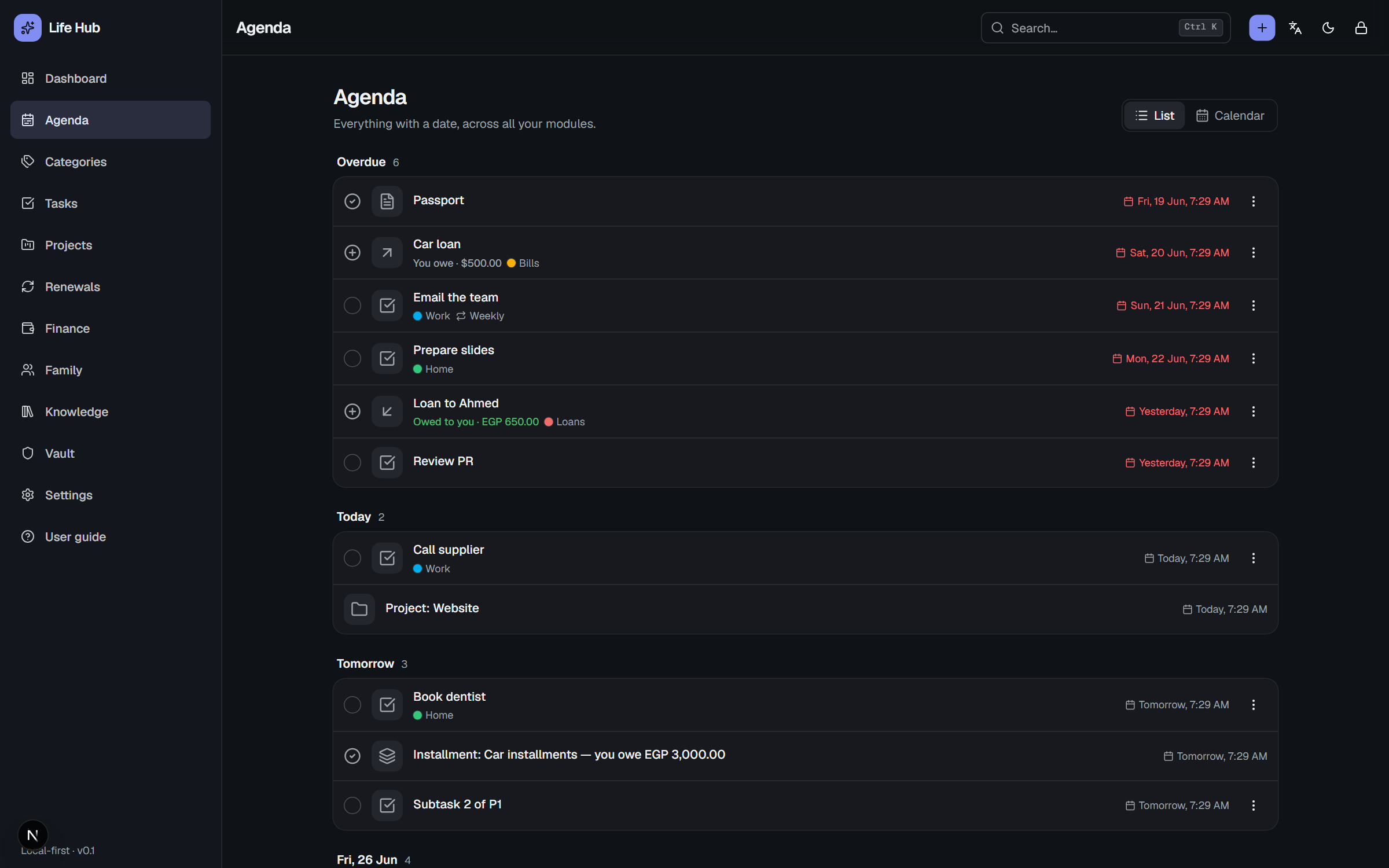Image resolution: width=1389 pixels, height=868 pixels.
Task: Lock the app with padlock icon
Action: click(x=1361, y=28)
